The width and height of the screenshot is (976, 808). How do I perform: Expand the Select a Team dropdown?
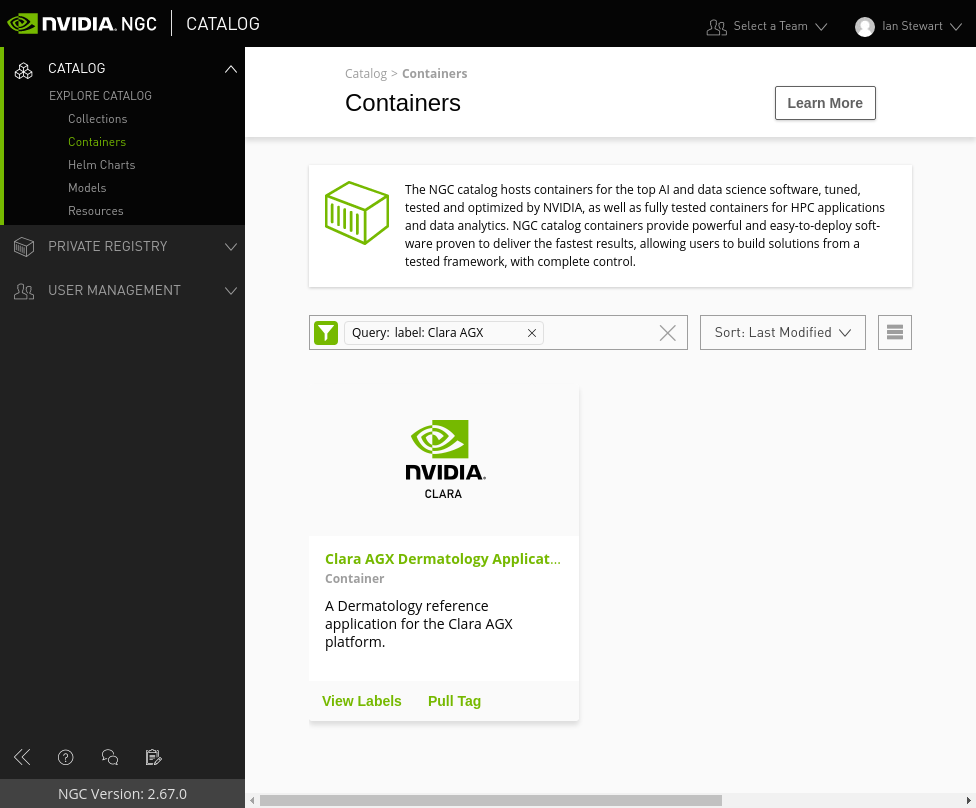tap(767, 27)
